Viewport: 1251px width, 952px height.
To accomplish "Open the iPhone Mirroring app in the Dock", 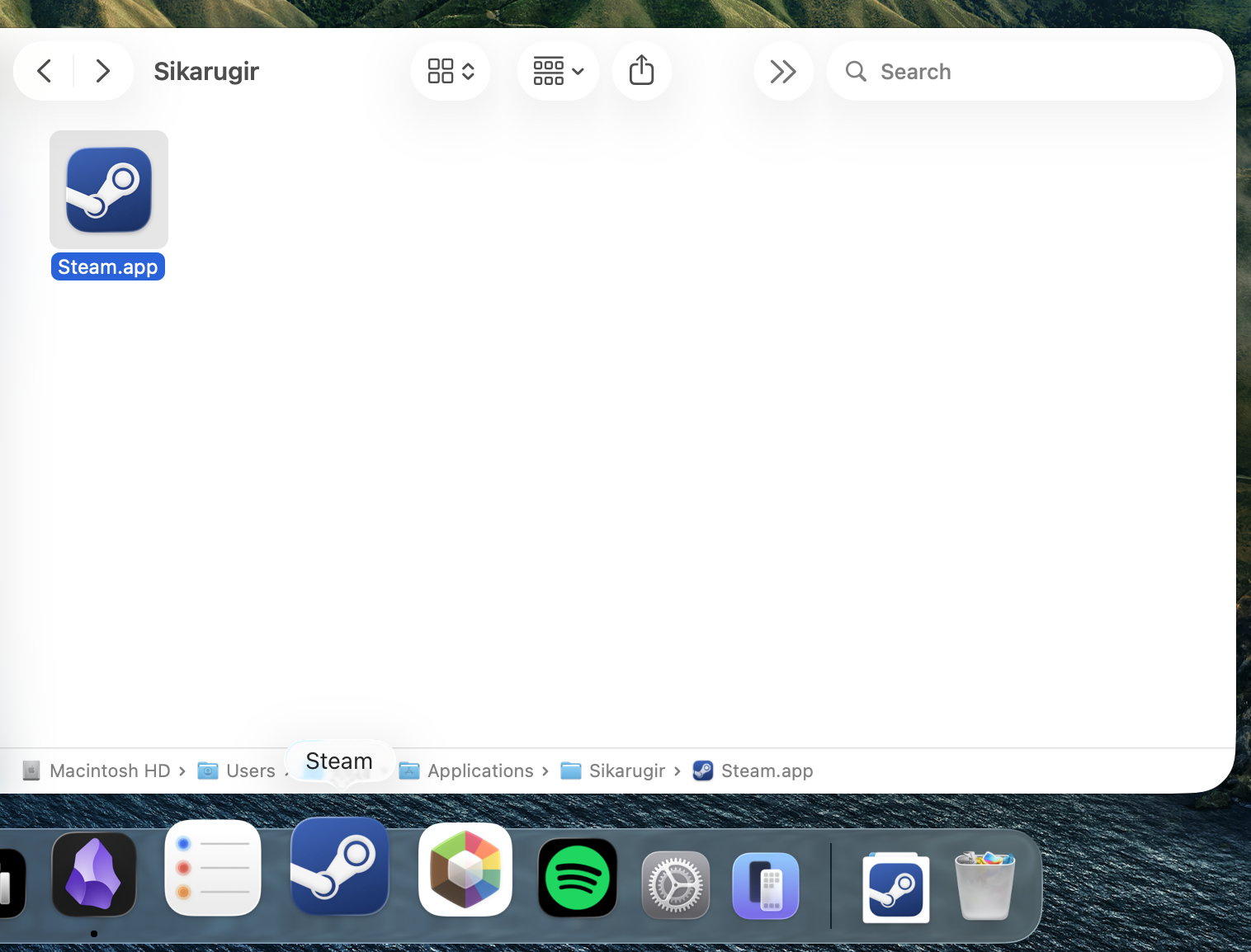I will click(765, 885).
